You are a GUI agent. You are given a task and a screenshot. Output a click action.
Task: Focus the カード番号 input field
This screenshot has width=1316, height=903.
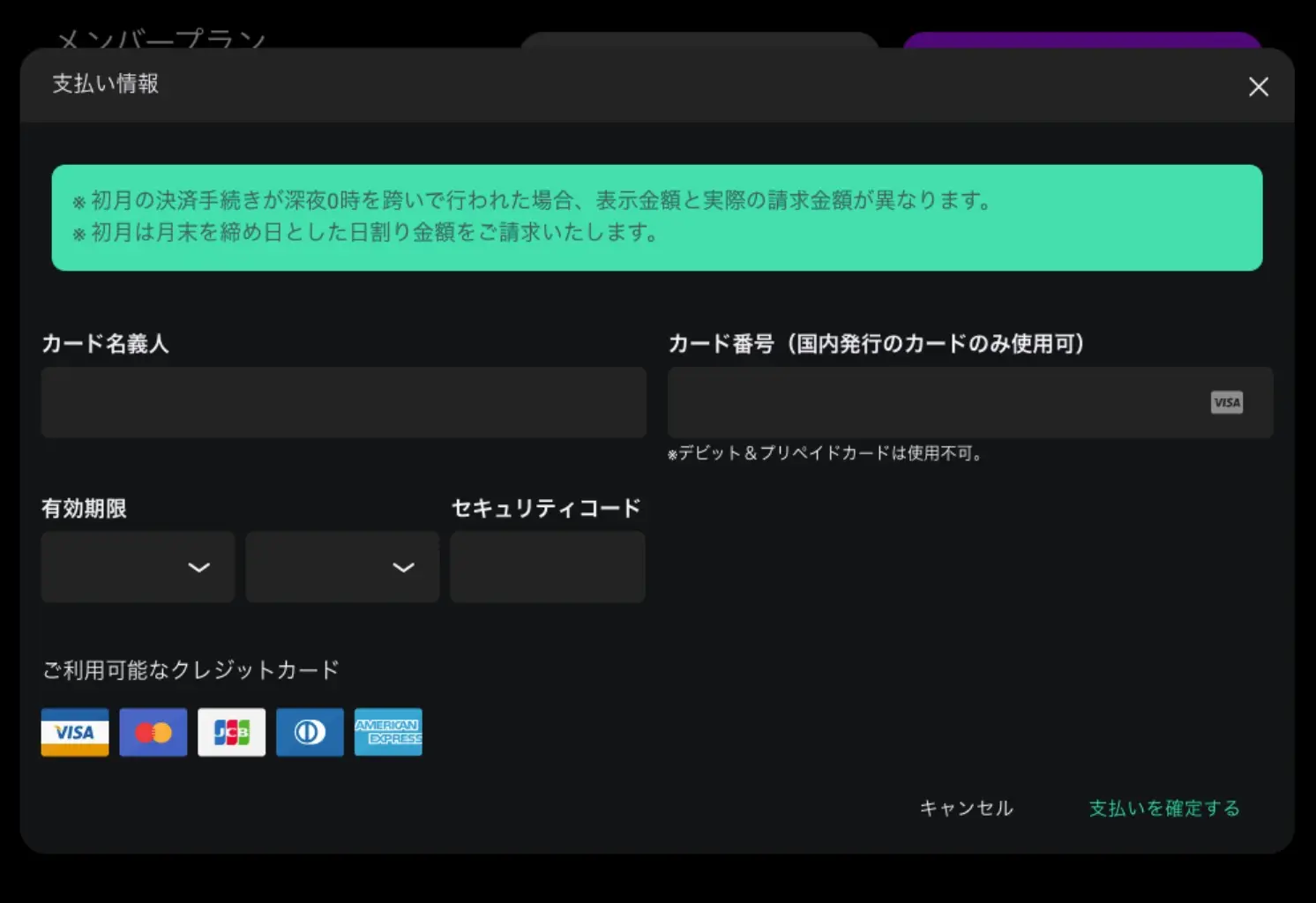coord(970,402)
